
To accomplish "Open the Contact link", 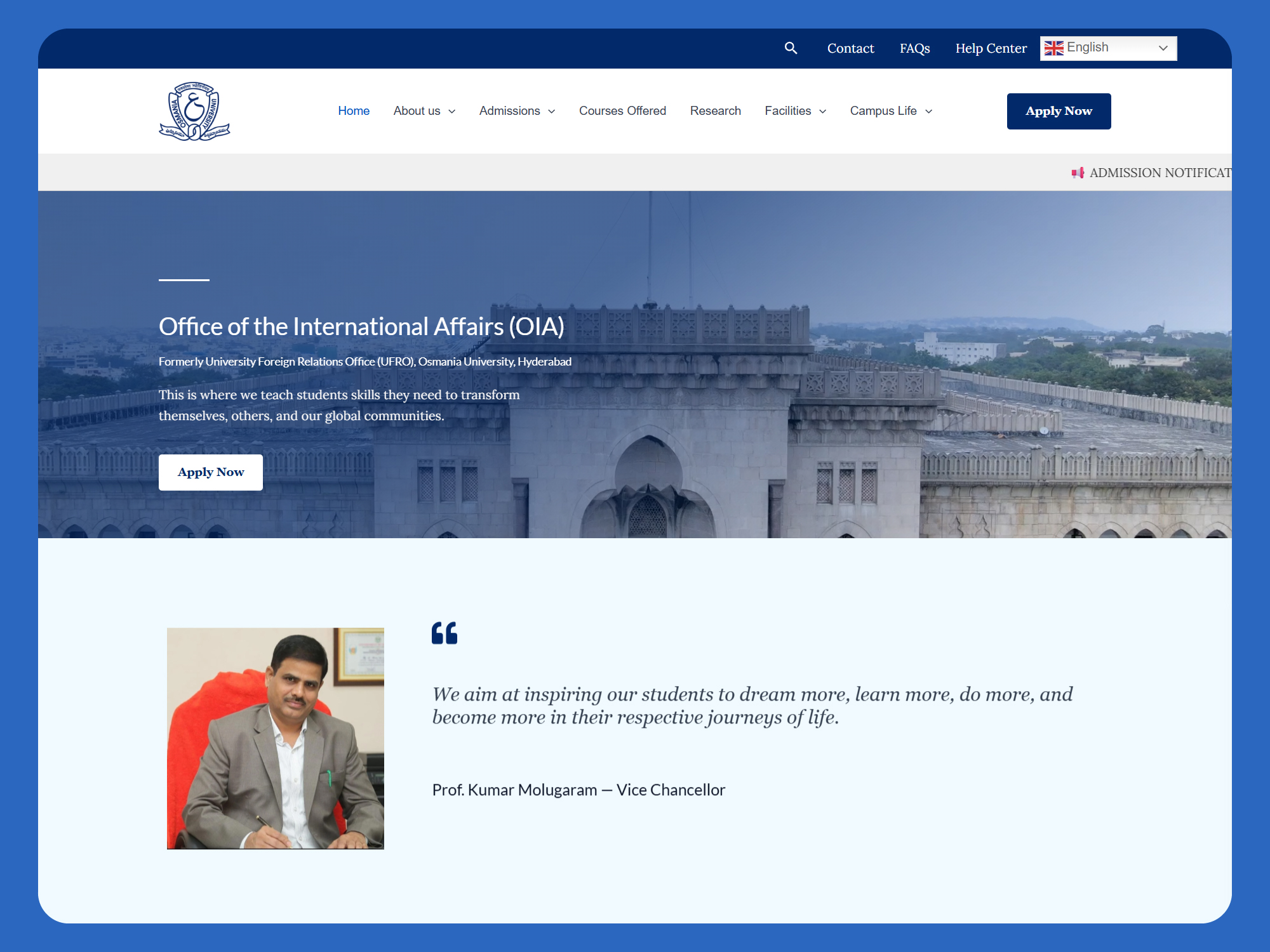I will tap(850, 48).
